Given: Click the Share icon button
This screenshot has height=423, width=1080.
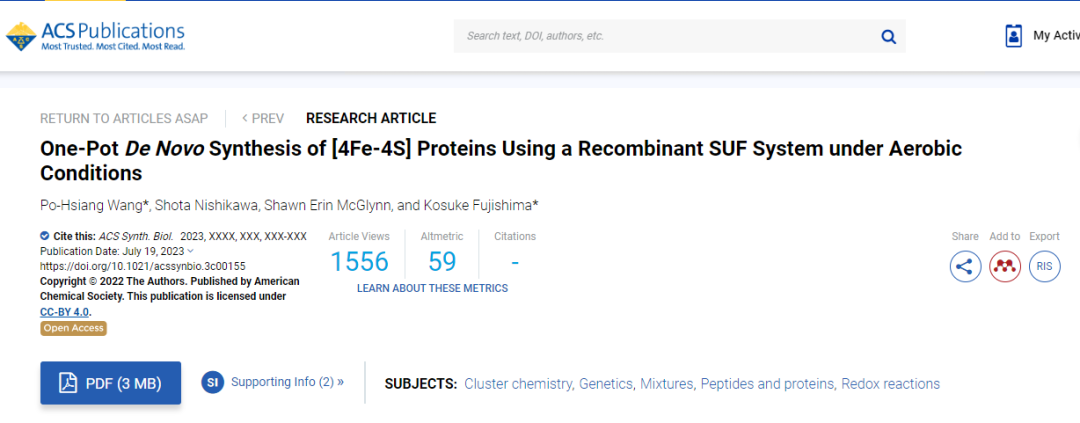Looking at the screenshot, I should pos(965,267).
